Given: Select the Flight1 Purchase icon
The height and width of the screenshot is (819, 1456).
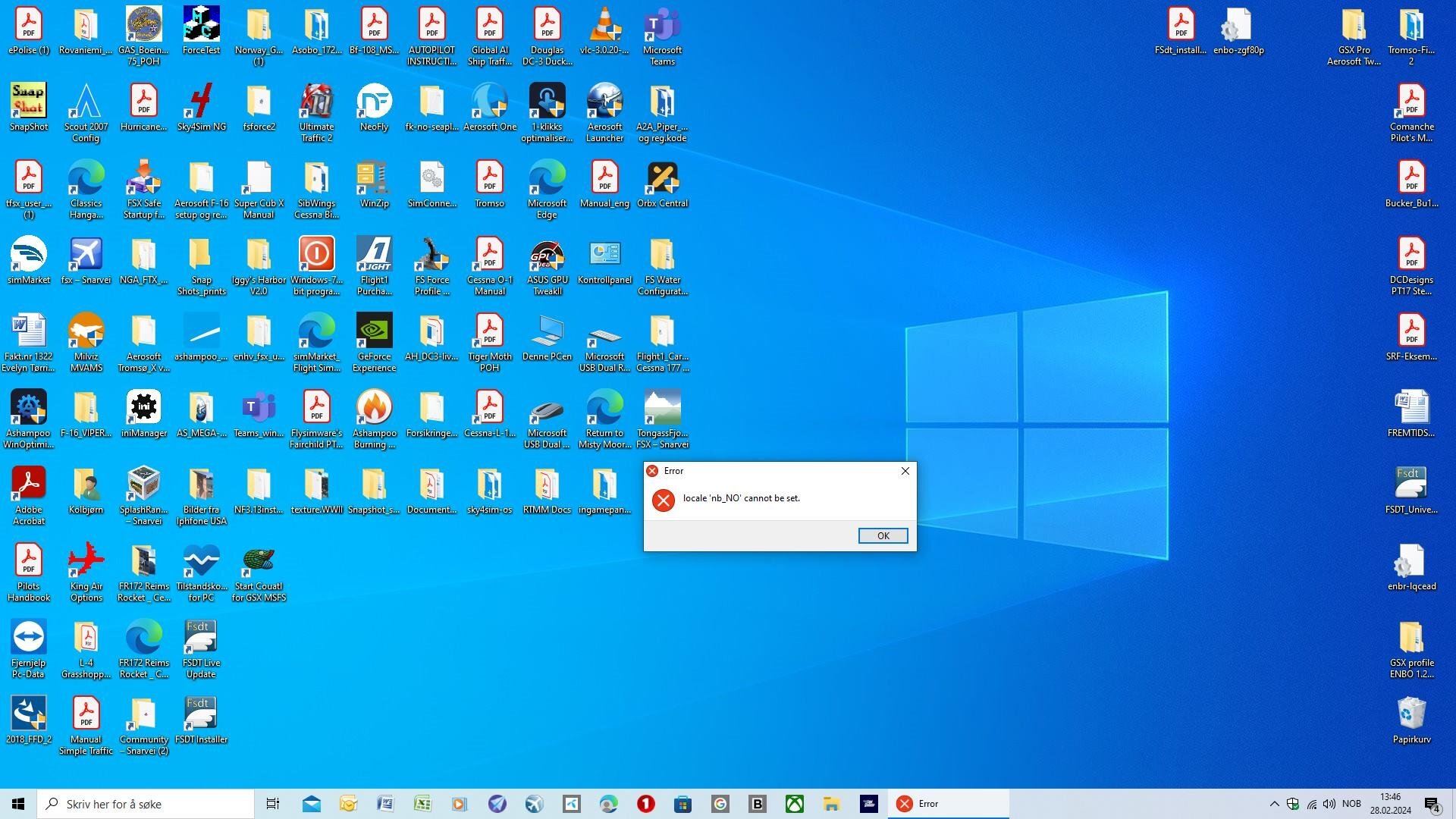Looking at the screenshot, I should click(374, 266).
